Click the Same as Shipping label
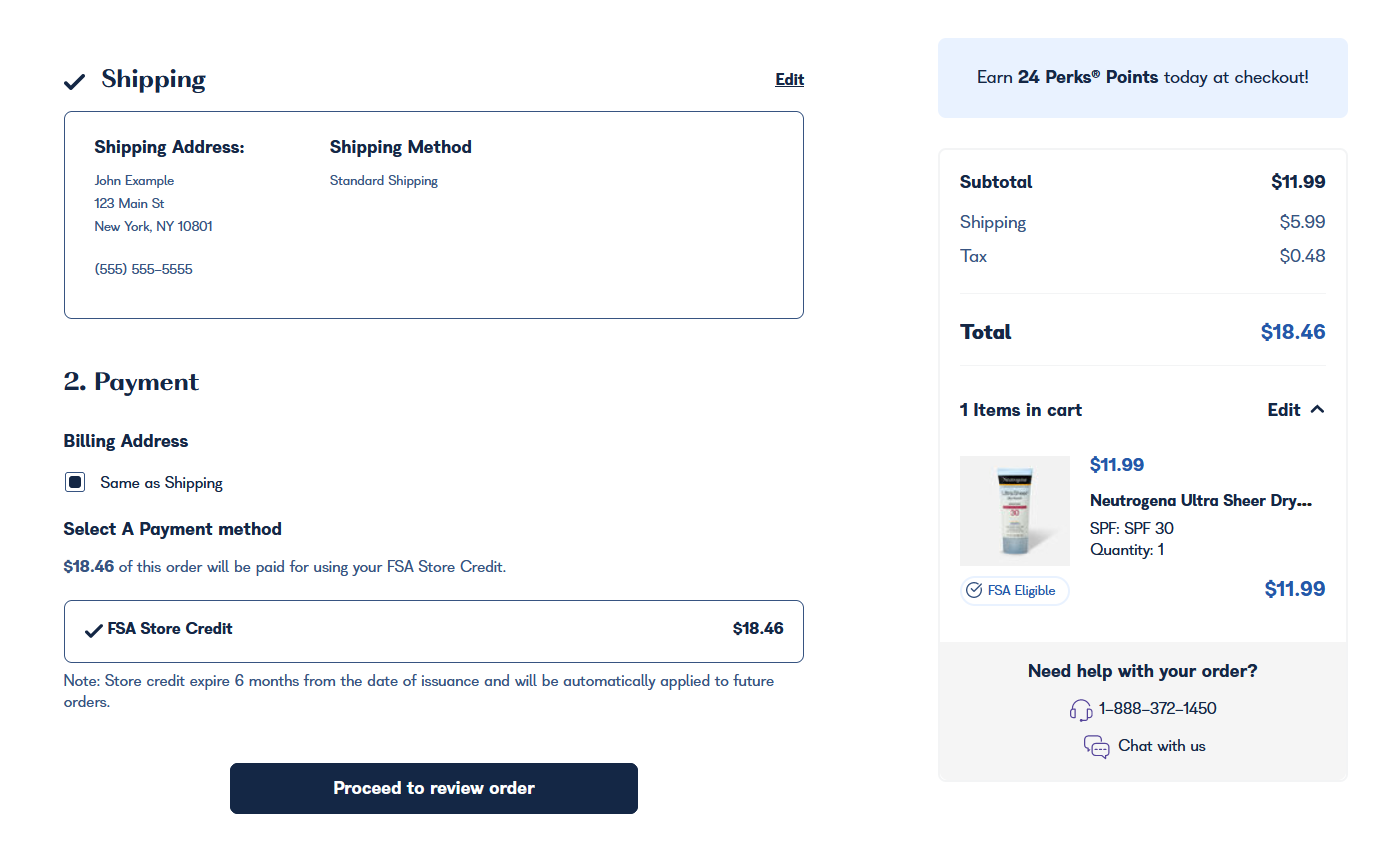This screenshot has height=866, width=1397. 161,483
